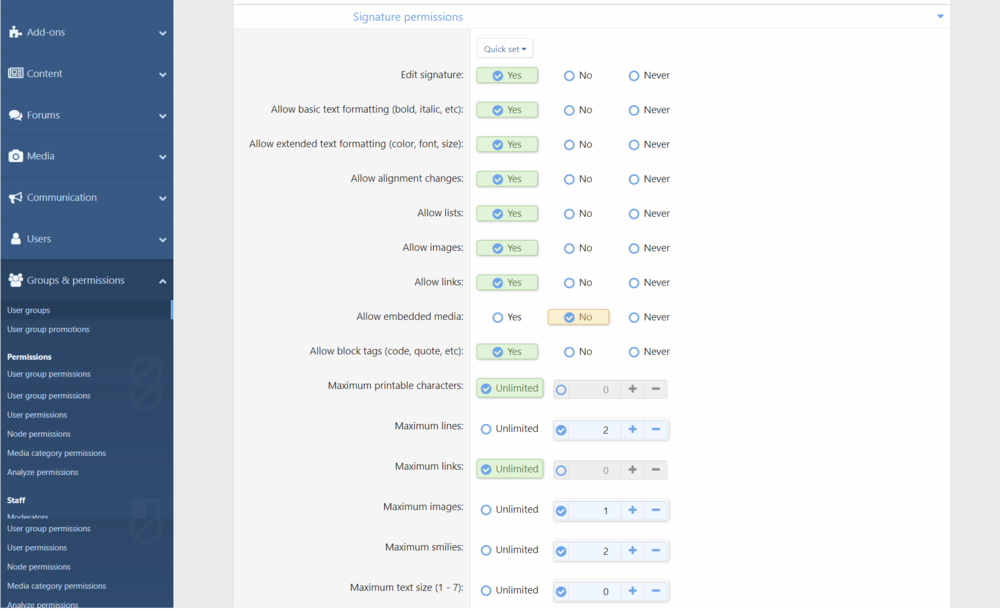Select Yes for Allow embedded media
The width and height of the screenshot is (1000, 611).
pos(498,317)
